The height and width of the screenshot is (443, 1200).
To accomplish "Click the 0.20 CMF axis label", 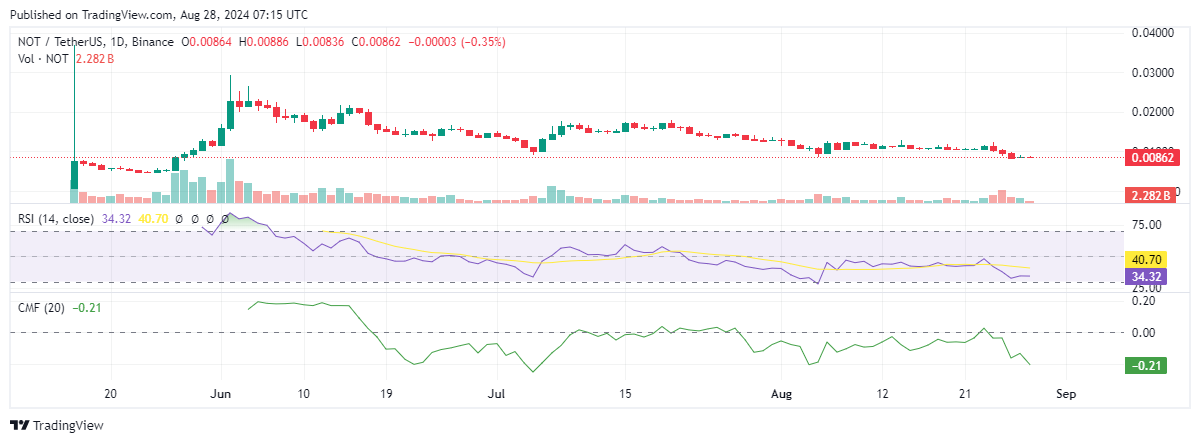I will tap(1143, 299).
